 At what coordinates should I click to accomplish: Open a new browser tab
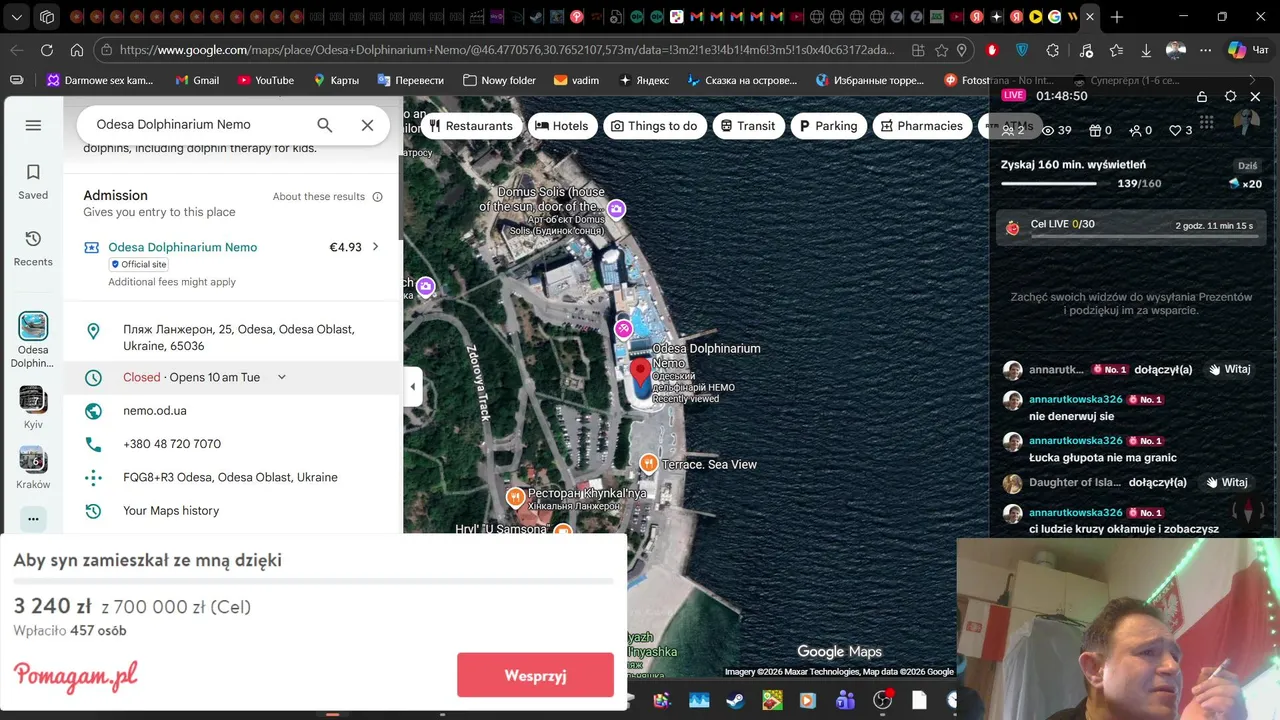[1117, 17]
